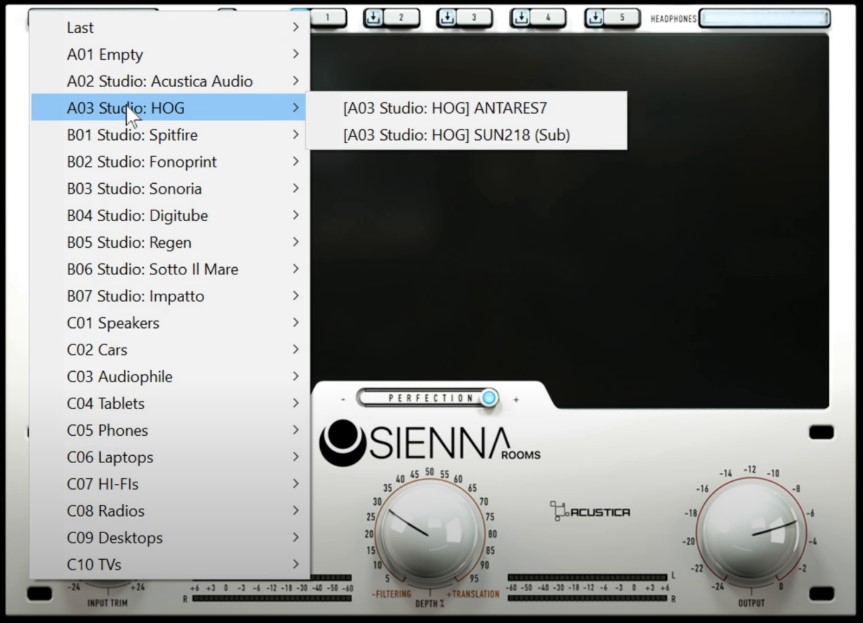Click the save icon beside preset slot 3

pos(447,18)
